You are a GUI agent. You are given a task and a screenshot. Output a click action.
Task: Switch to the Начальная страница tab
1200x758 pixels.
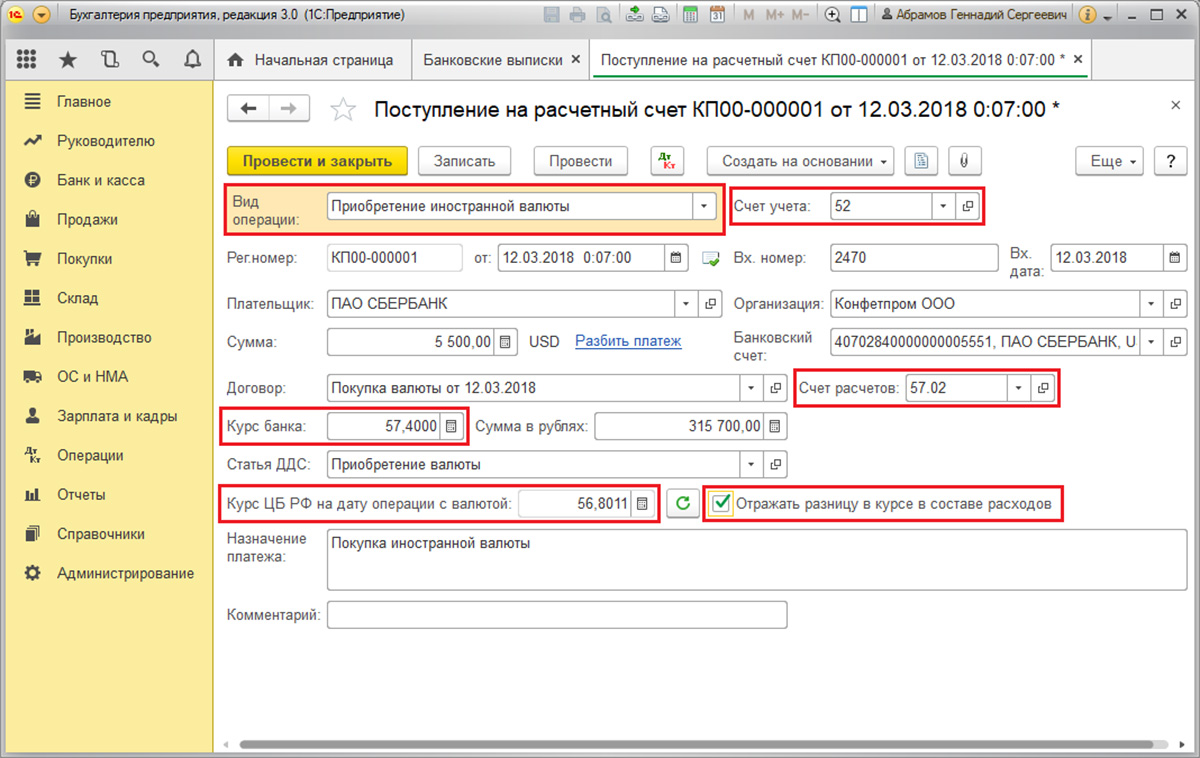click(x=311, y=60)
